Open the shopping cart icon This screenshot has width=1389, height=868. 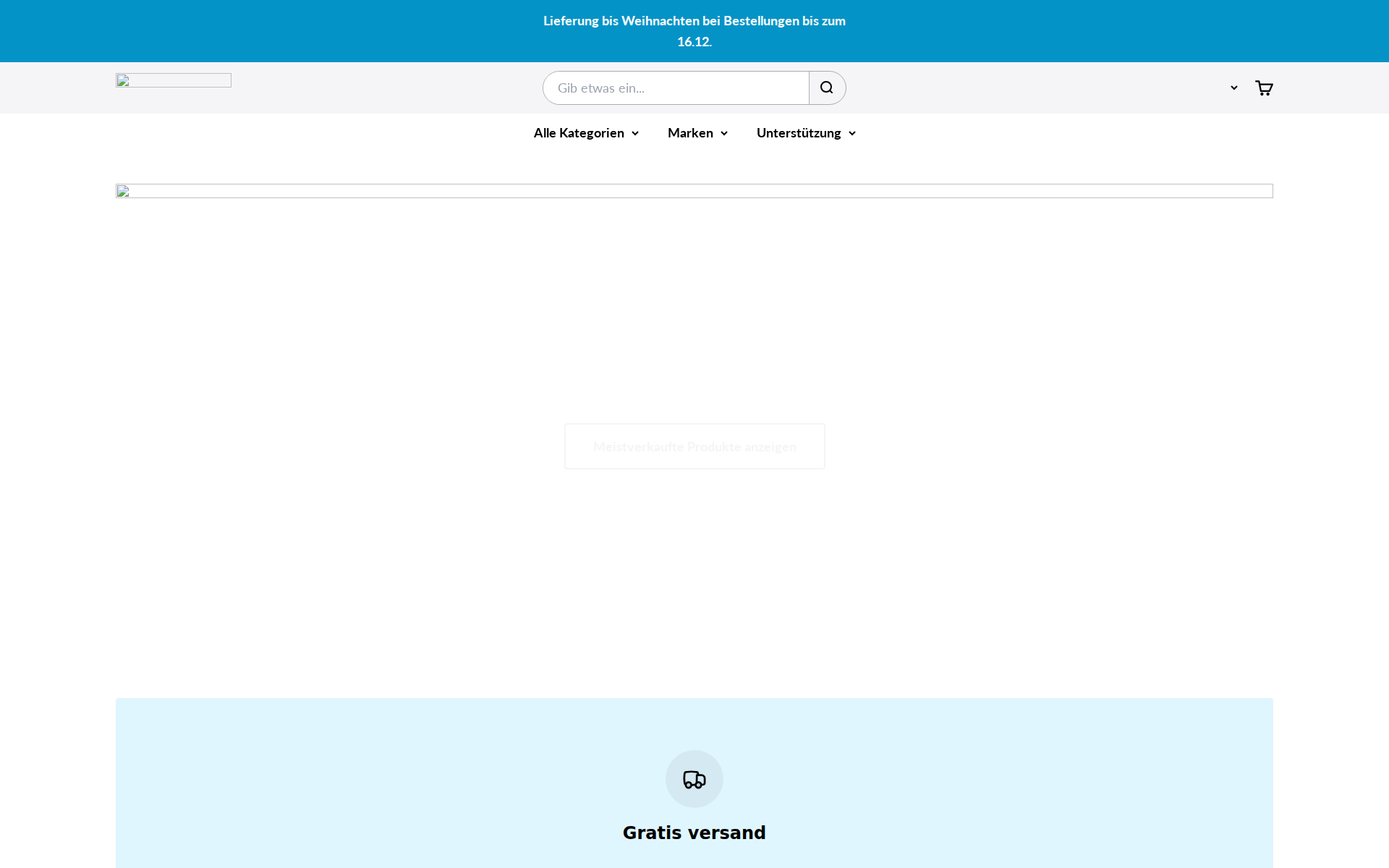tap(1263, 88)
